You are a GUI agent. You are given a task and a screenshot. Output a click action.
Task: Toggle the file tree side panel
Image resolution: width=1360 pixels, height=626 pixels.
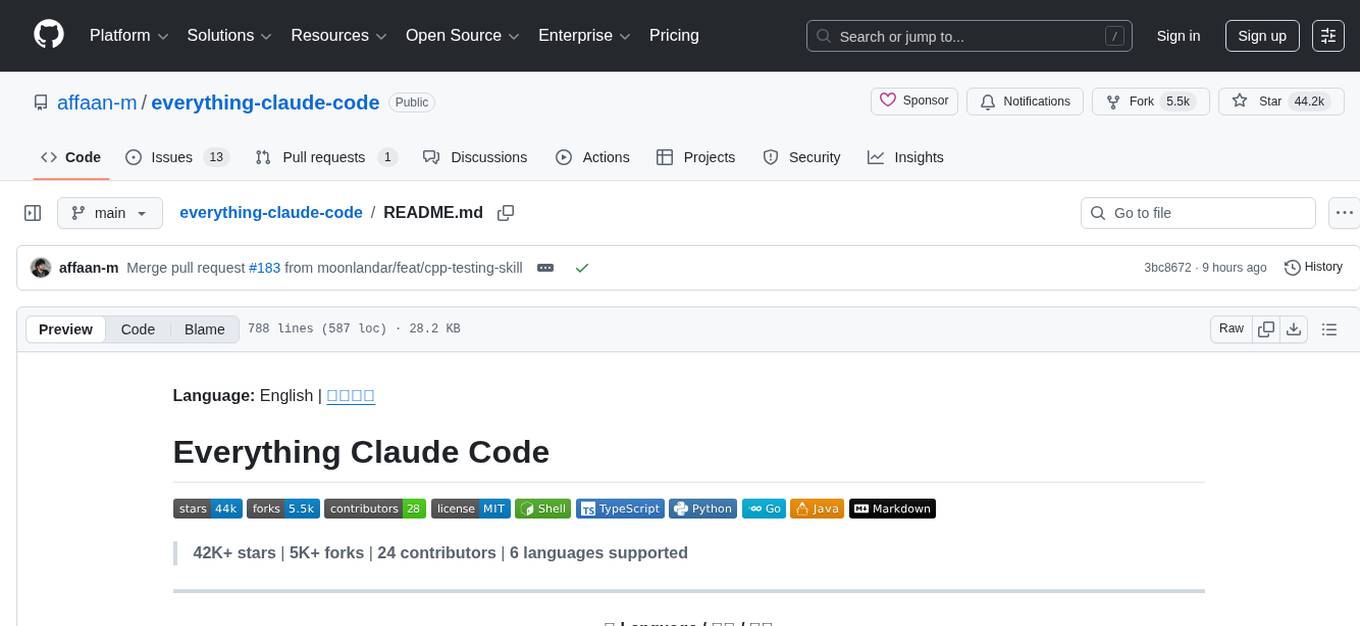point(32,212)
